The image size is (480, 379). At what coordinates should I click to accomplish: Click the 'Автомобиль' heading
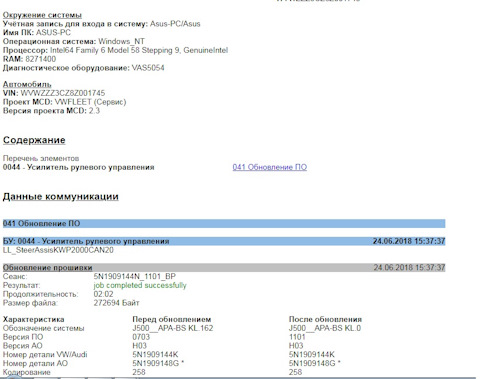point(27,84)
